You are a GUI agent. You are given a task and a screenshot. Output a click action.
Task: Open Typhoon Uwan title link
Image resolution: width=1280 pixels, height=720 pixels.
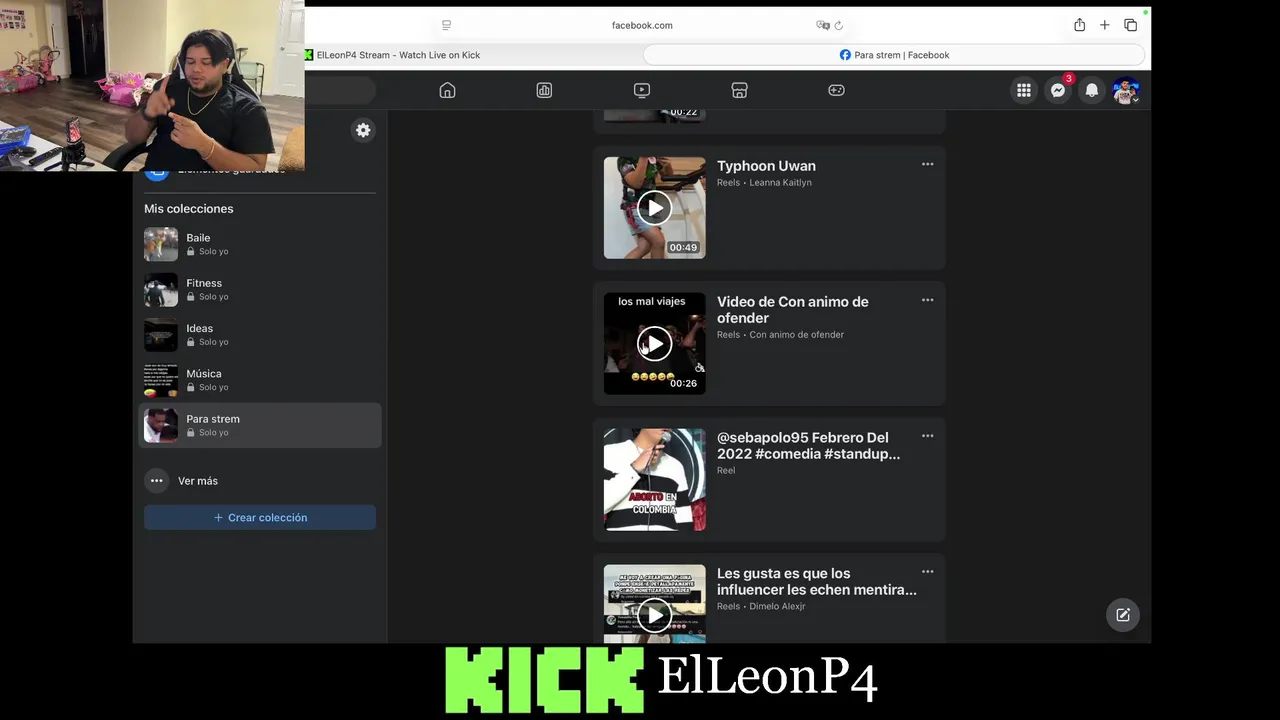tap(766, 166)
